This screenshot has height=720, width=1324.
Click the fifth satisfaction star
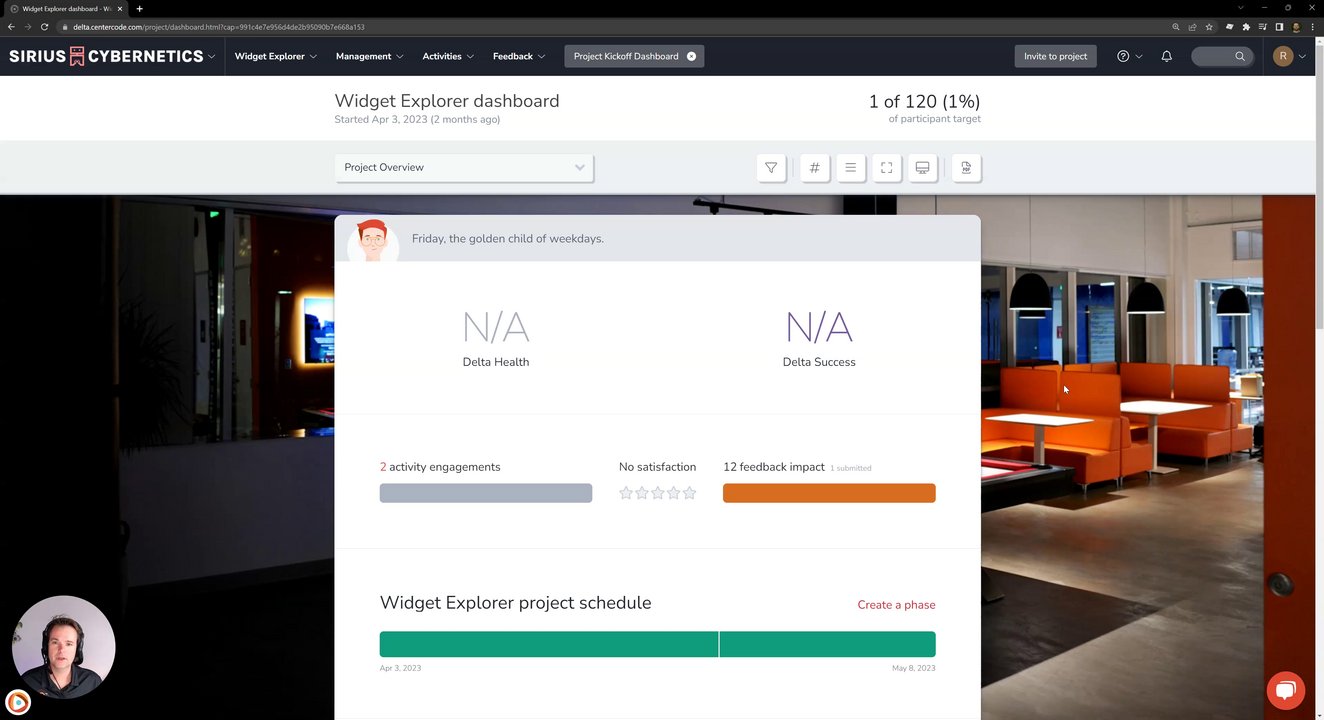(x=689, y=493)
